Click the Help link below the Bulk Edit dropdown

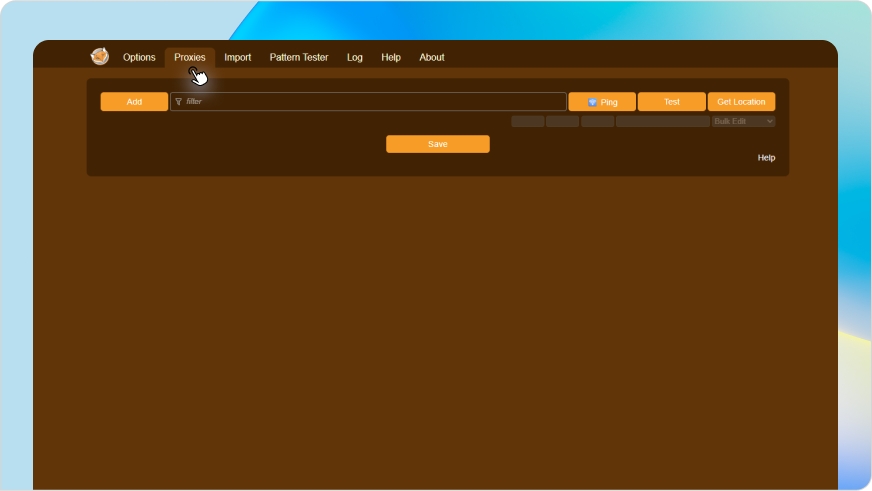766,158
